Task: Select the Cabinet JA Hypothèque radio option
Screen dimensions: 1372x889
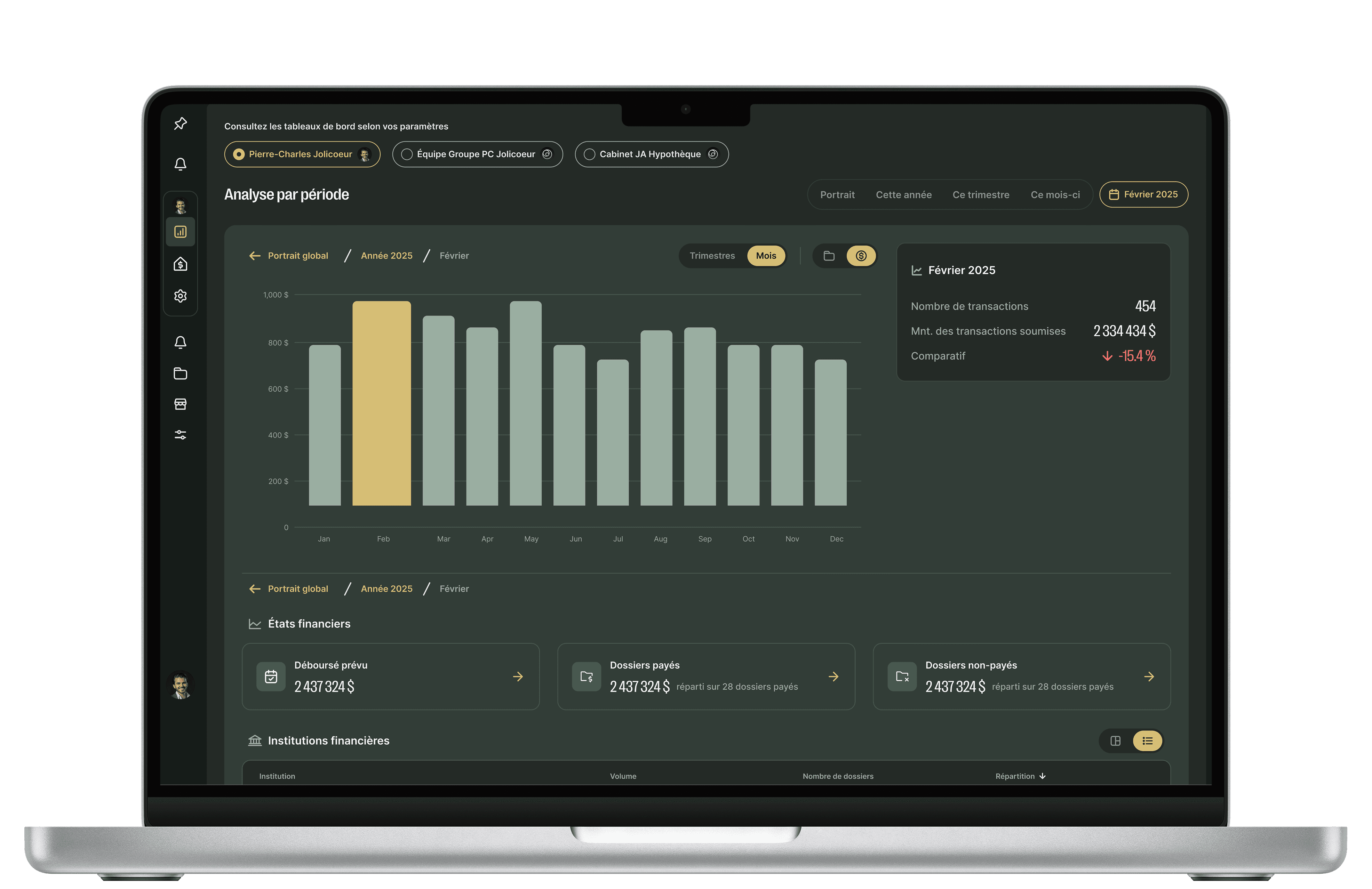Action: click(x=589, y=154)
